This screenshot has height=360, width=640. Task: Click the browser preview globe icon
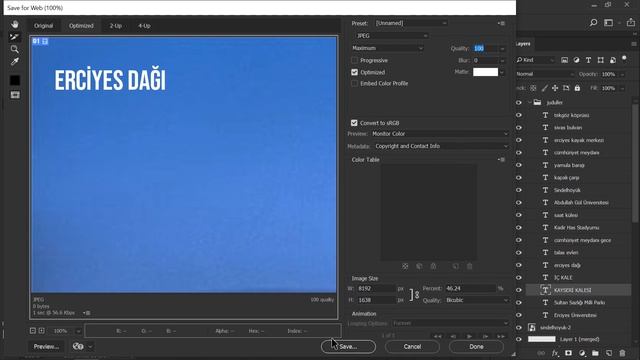[78, 346]
